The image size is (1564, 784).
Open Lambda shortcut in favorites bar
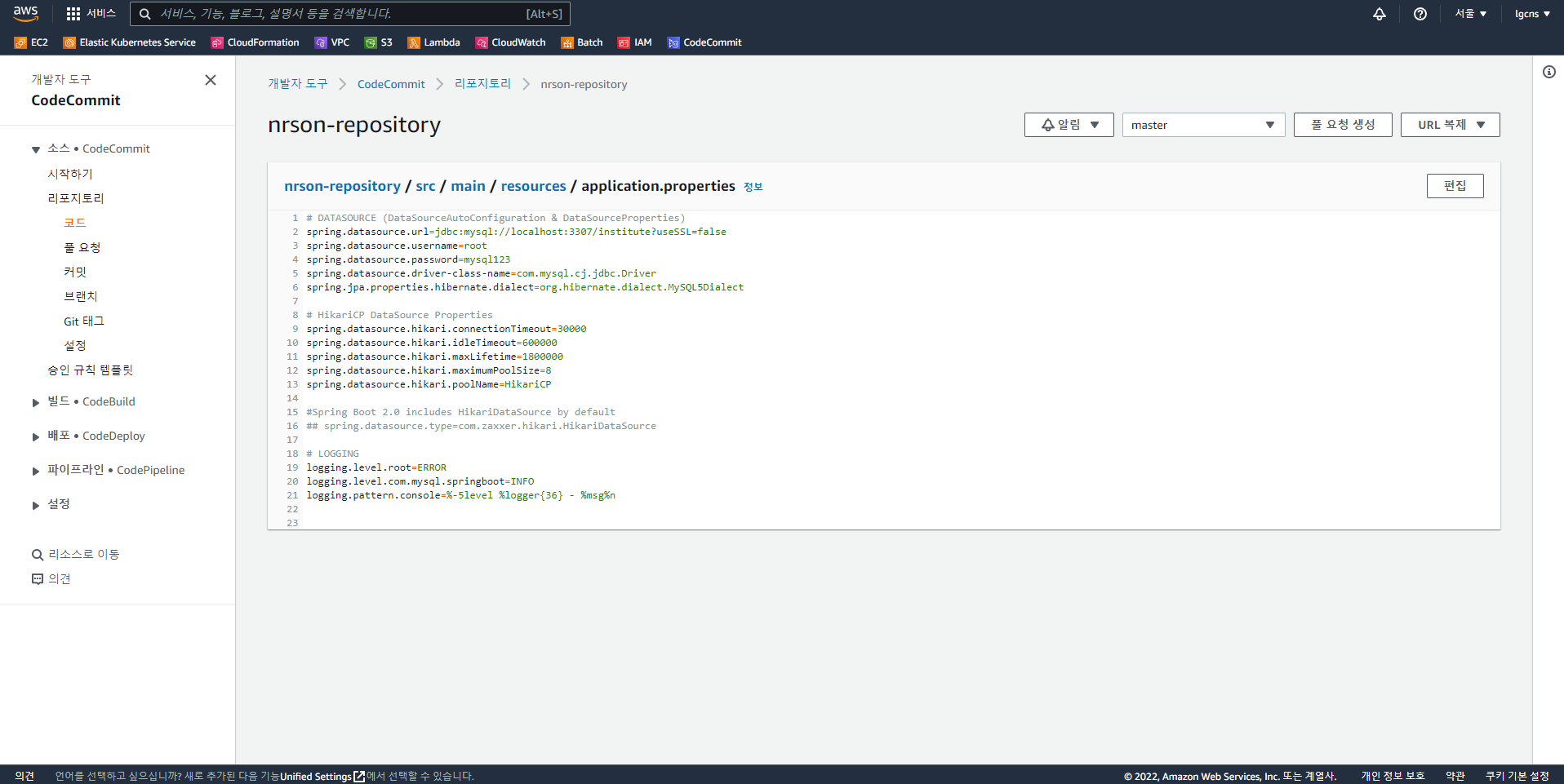(x=434, y=42)
